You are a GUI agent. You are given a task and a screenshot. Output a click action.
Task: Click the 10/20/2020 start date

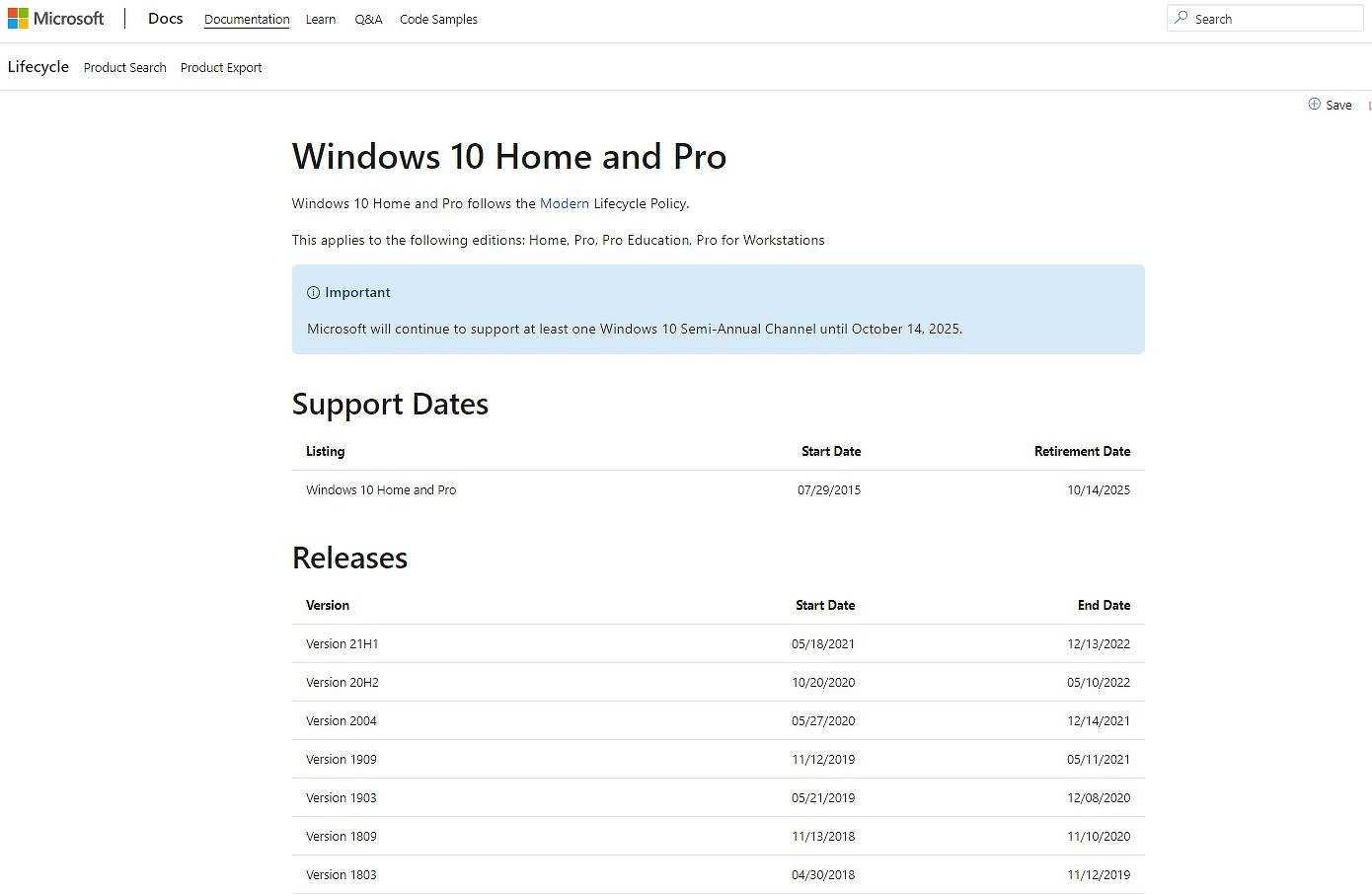tap(823, 682)
